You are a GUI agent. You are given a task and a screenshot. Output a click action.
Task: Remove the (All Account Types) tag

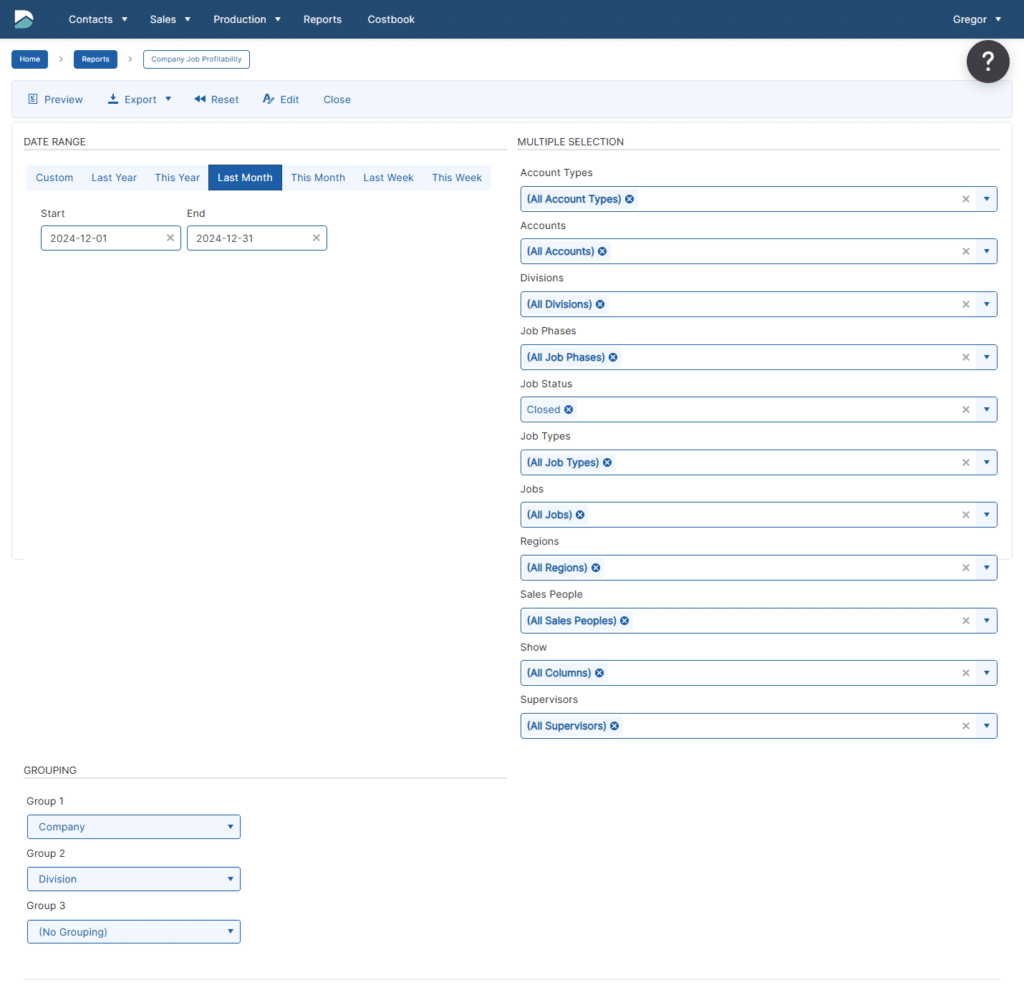(630, 199)
